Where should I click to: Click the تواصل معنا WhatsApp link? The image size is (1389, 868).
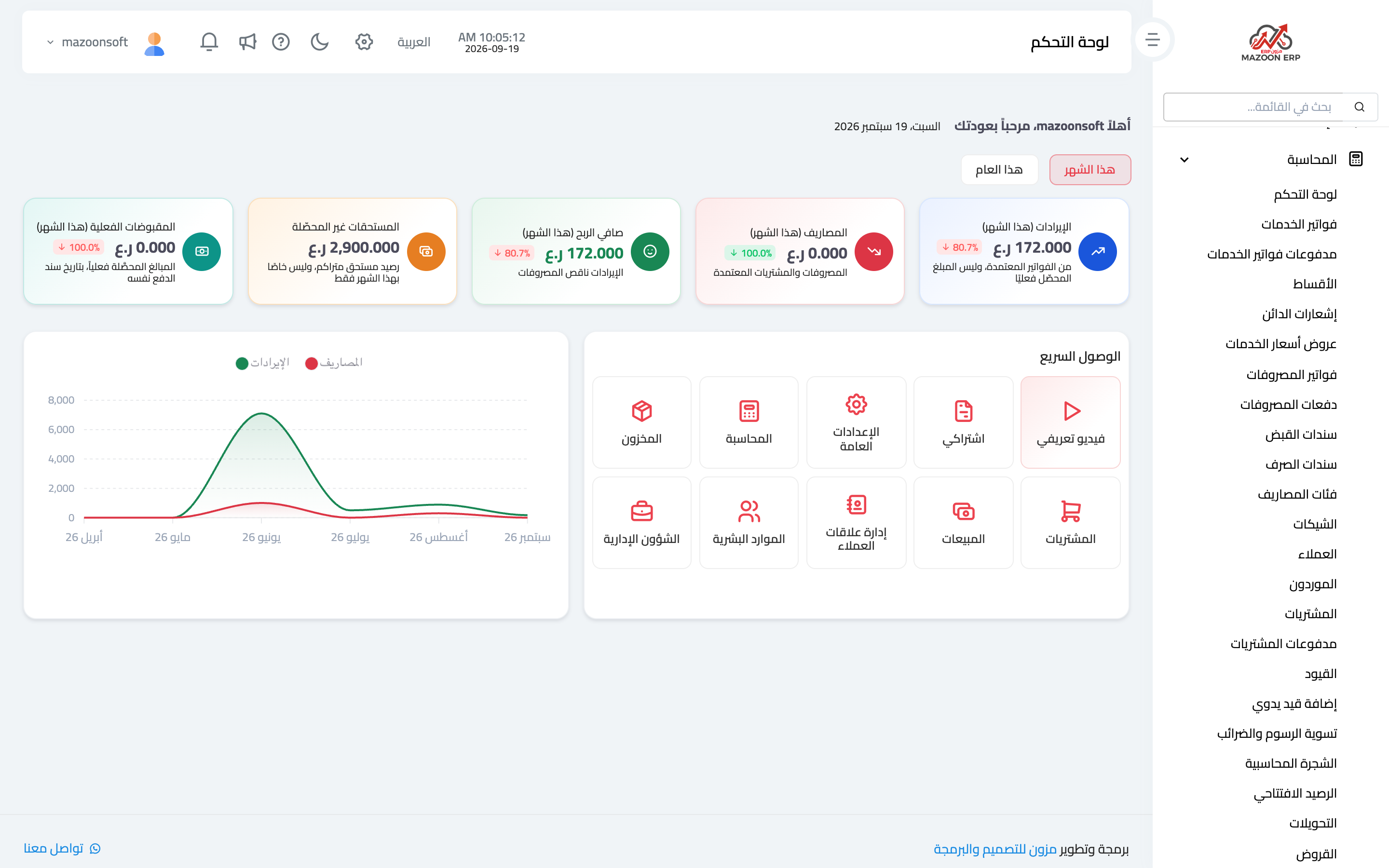[x=62, y=849]
